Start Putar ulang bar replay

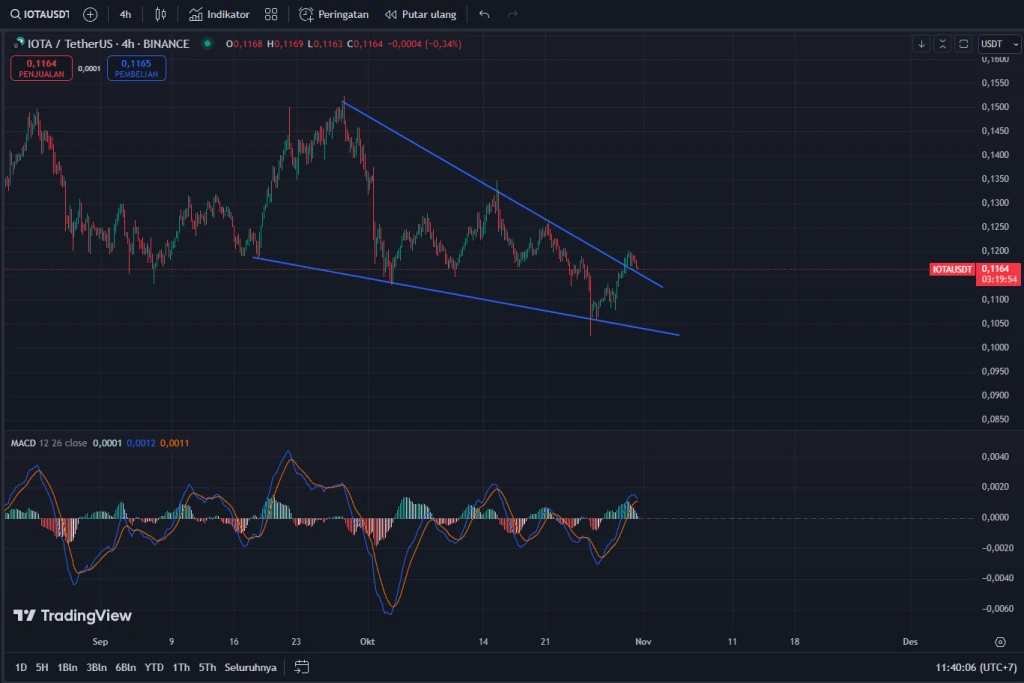point(421,14)
